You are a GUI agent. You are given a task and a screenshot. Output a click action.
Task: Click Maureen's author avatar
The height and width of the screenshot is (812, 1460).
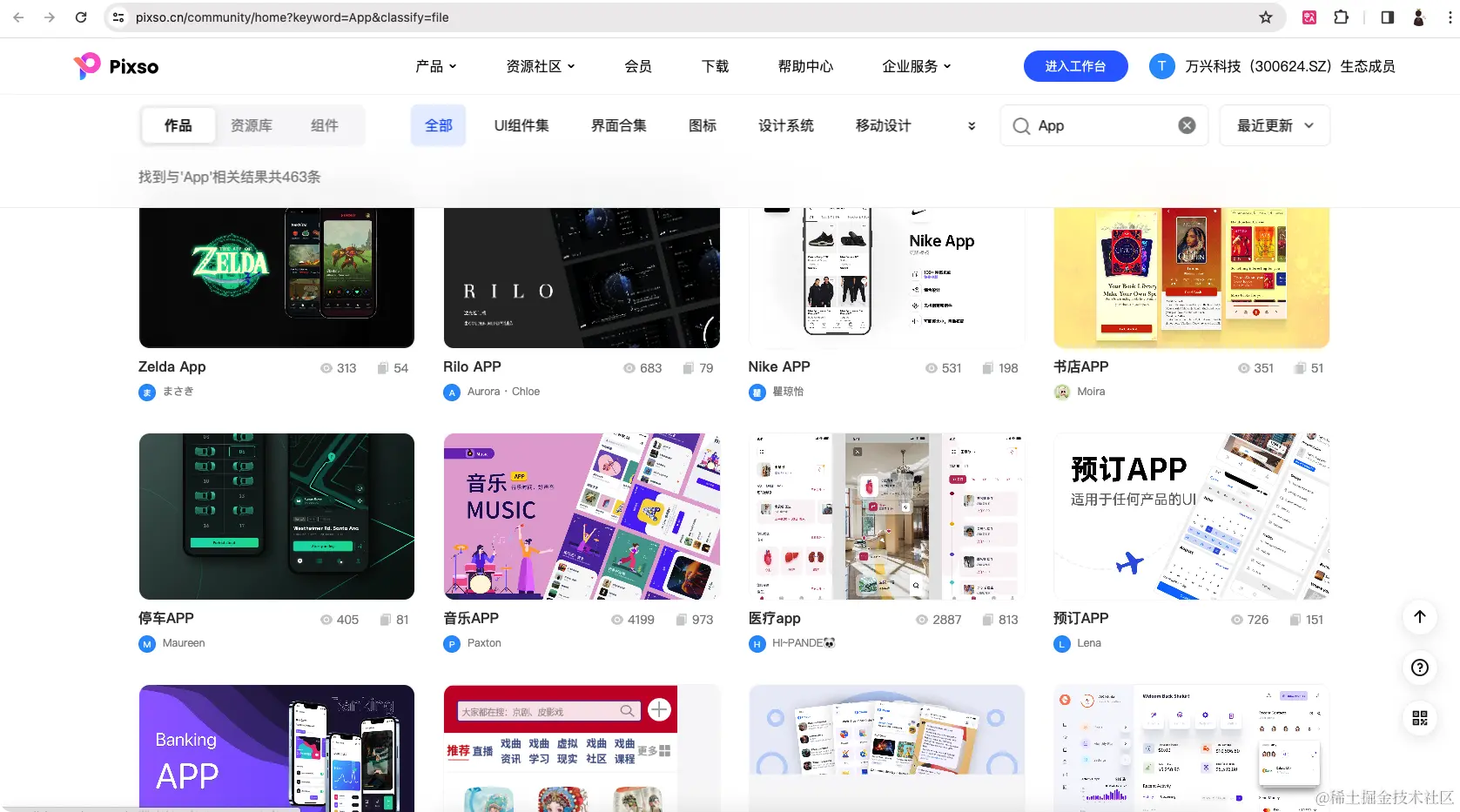pyautogui.click(x=147, y=644)
